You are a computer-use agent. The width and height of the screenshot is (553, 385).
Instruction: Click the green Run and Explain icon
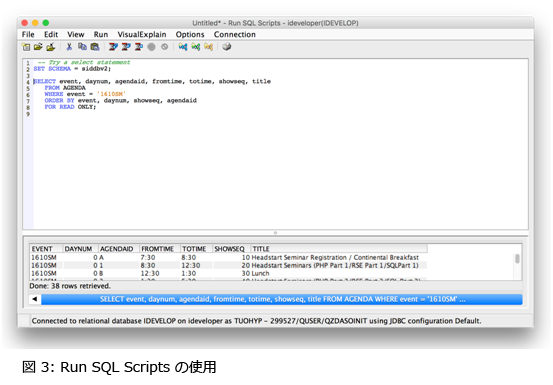(196, 47)
